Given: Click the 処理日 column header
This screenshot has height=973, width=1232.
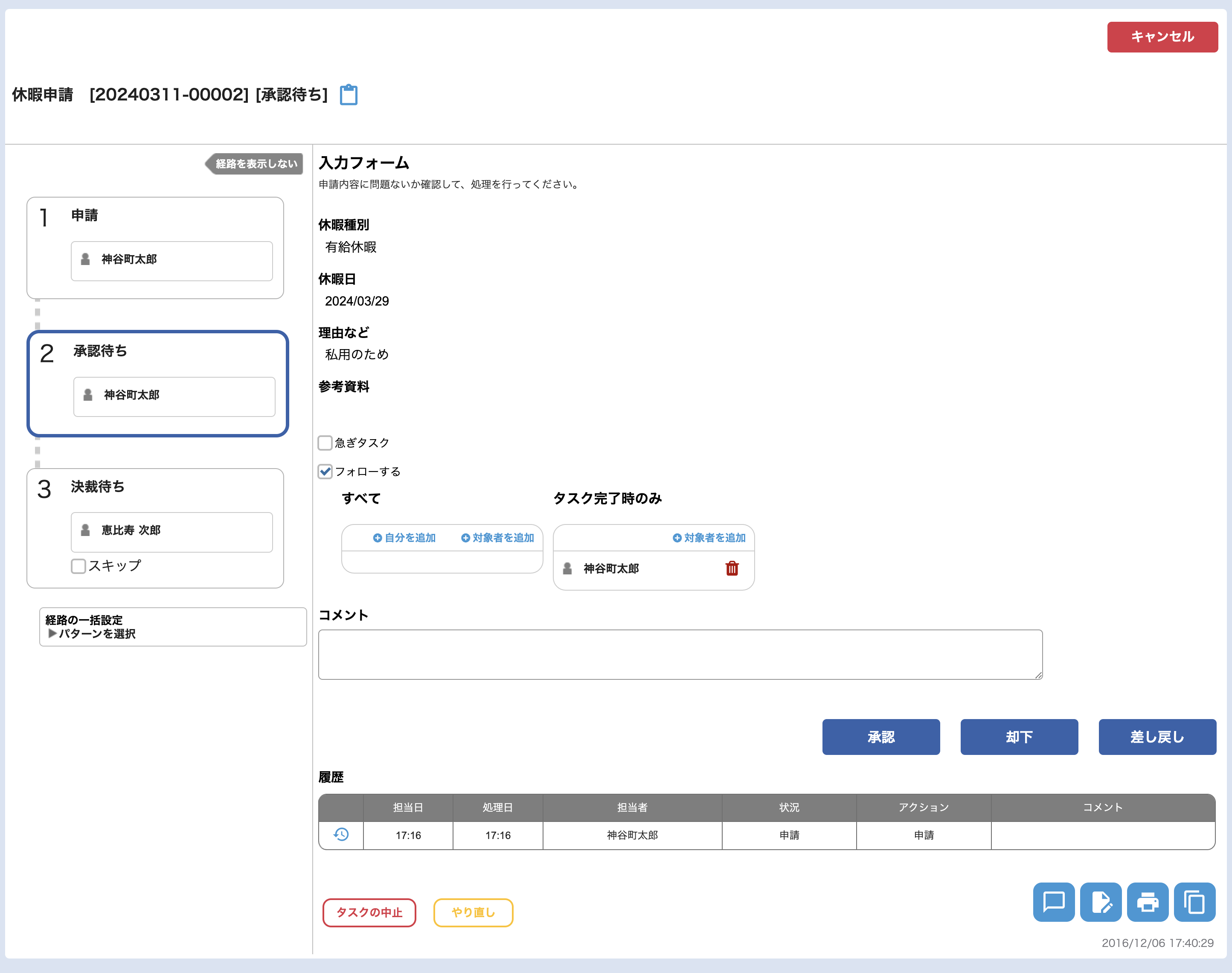Looking at the screenshot, I should [498, 807].
